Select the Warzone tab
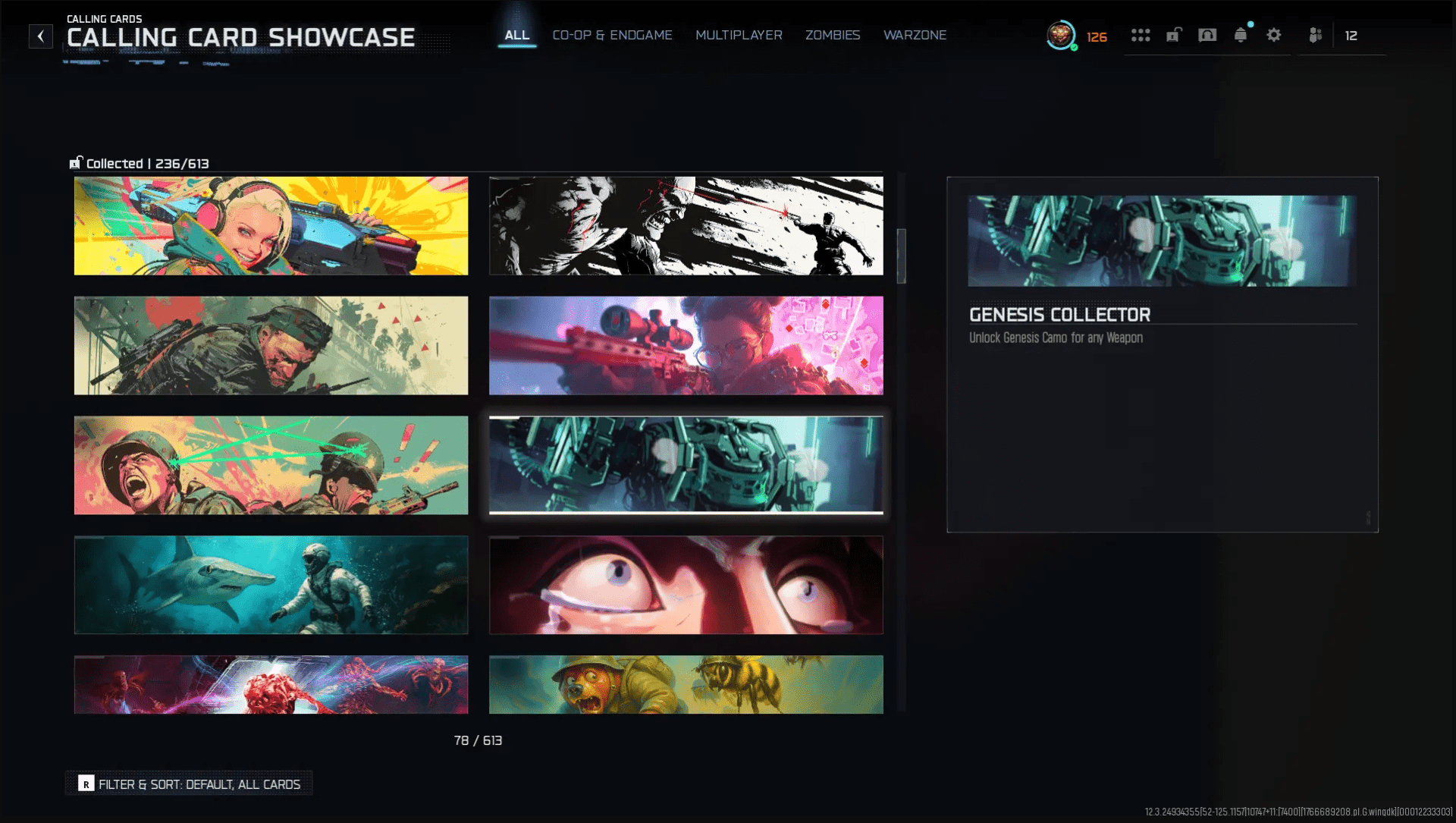 pyautogui.click(x=915, y=36)
